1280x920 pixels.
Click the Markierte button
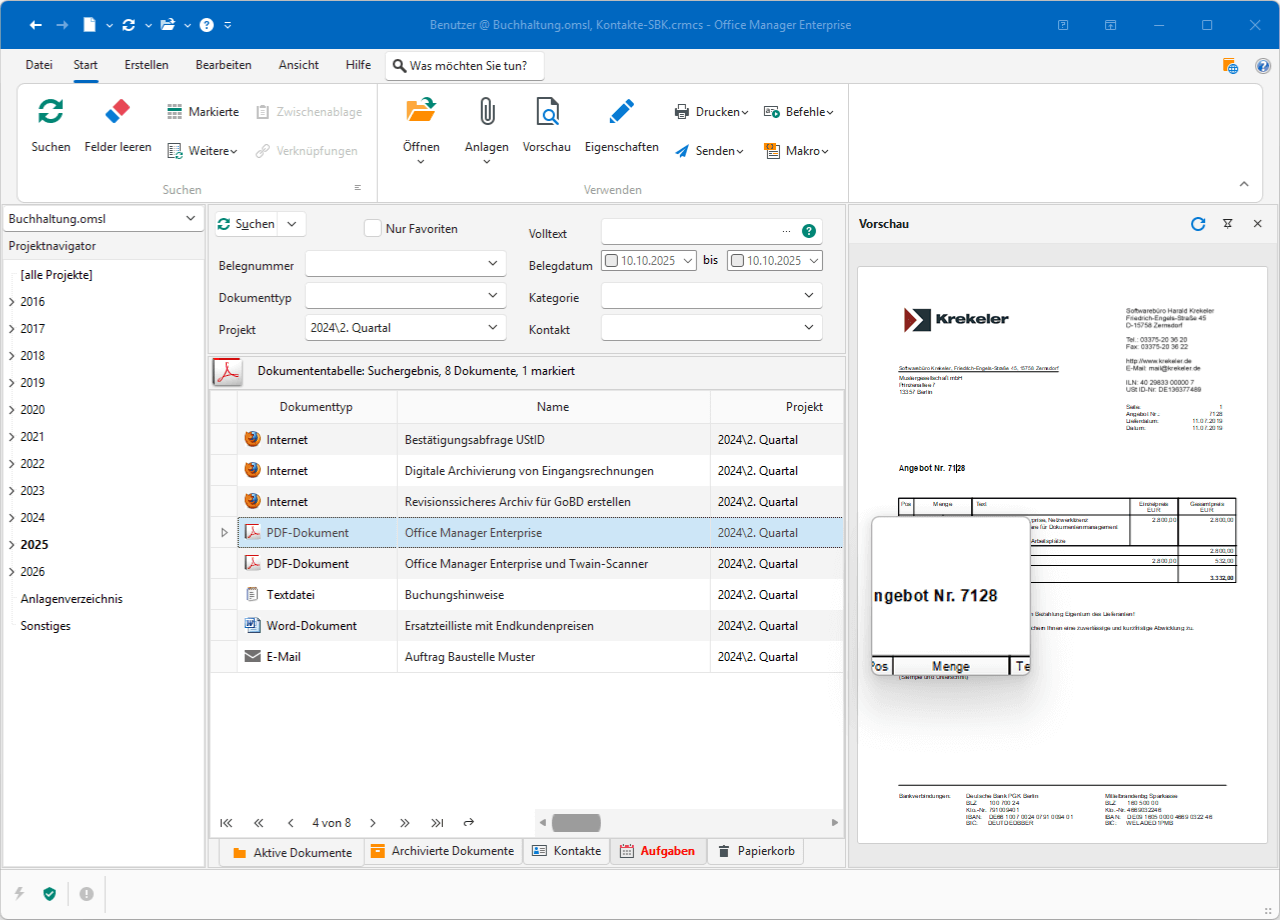click(x=203, y=112)
